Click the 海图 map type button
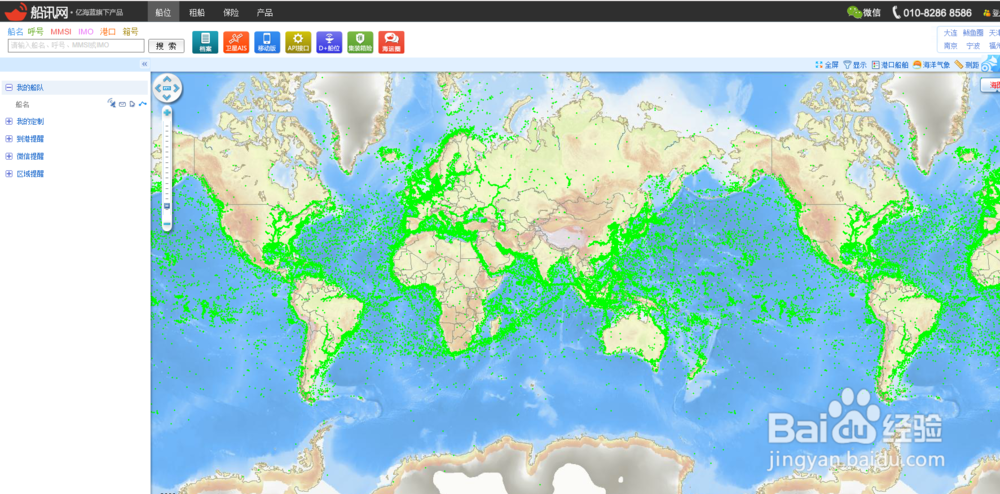The height and width of the screenshot is (494, 1000). click(x=990, y=85)
